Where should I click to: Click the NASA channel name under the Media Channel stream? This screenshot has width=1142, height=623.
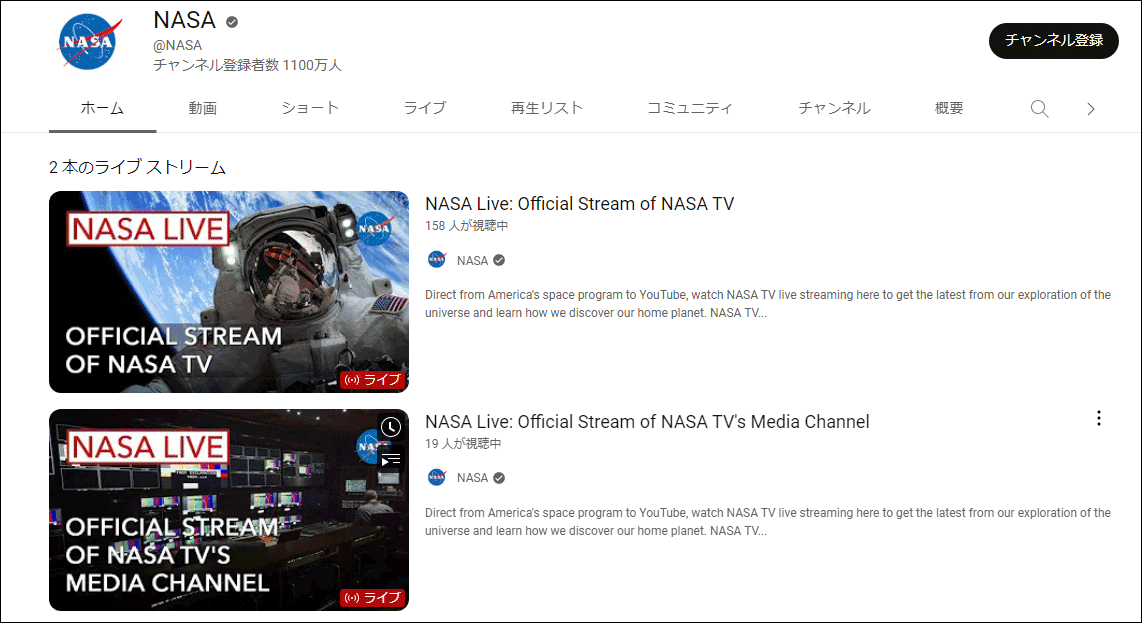pyautogui.click(x=472, y=478)
